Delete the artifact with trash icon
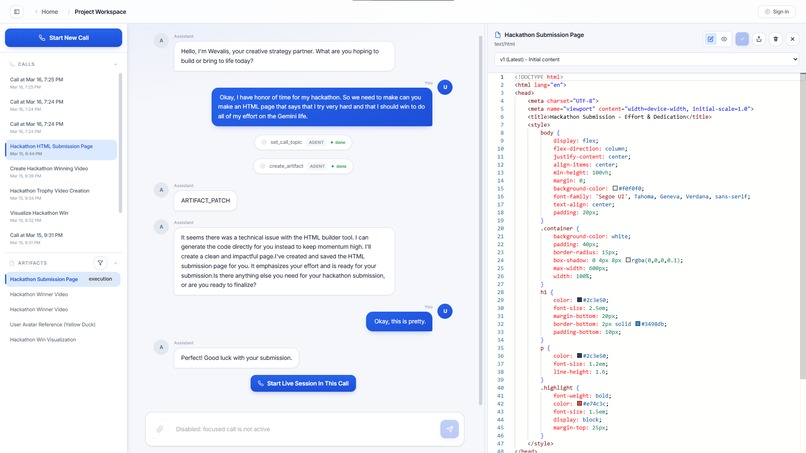The height and width of the screenshot is (453, 806). pos(776,39)
